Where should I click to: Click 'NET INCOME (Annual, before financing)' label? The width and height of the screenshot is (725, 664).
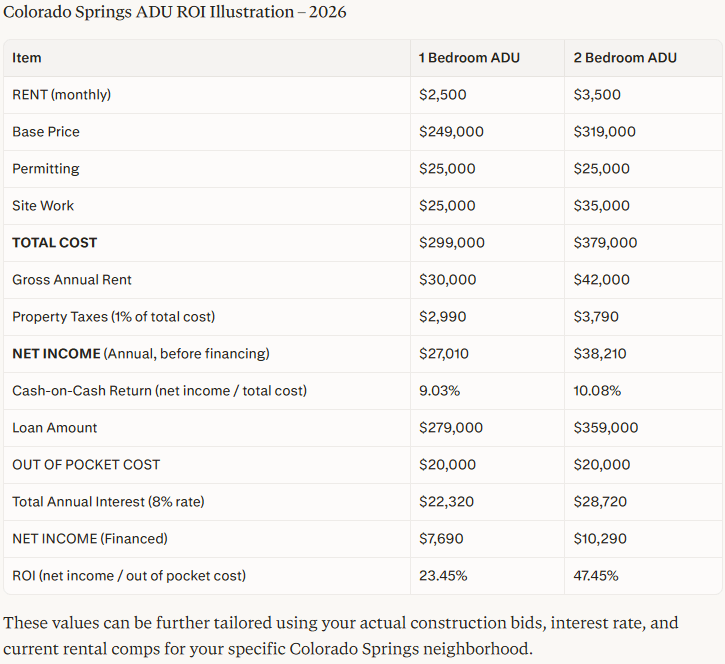pos(141,354)
